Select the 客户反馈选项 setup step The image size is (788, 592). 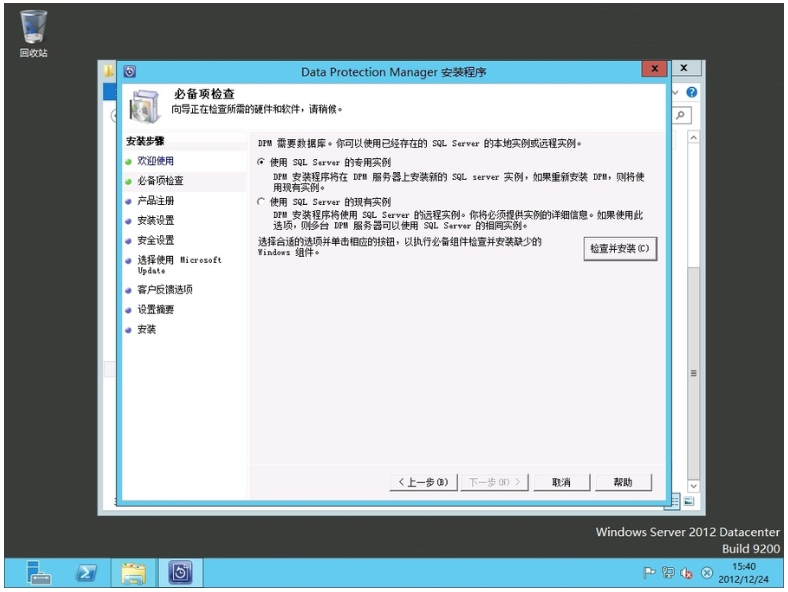tap(165, 289)
